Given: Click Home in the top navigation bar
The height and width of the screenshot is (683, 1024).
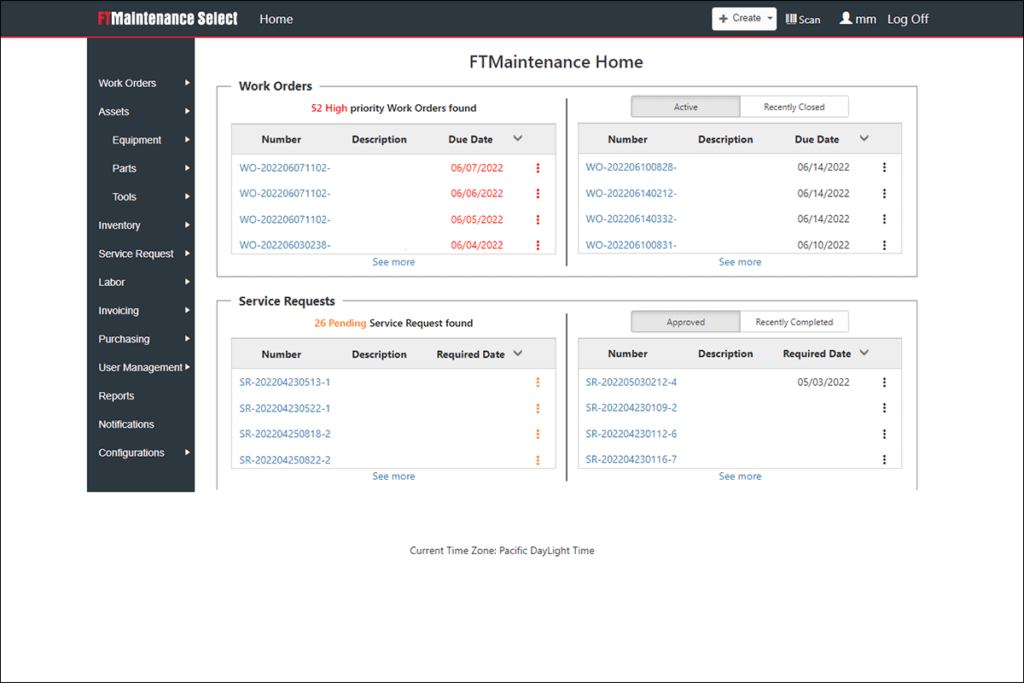Looking at the screenshot, I should [x=276, y=19].
